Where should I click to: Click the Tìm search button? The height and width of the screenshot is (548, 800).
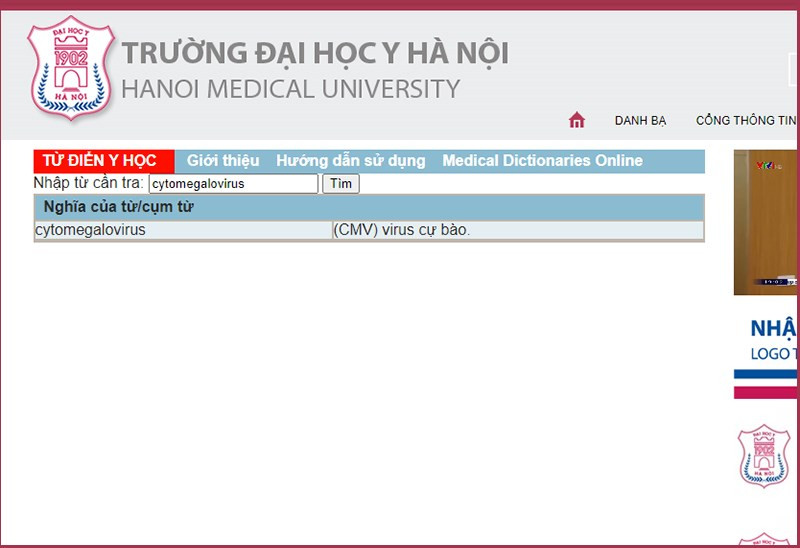point(341,184)
